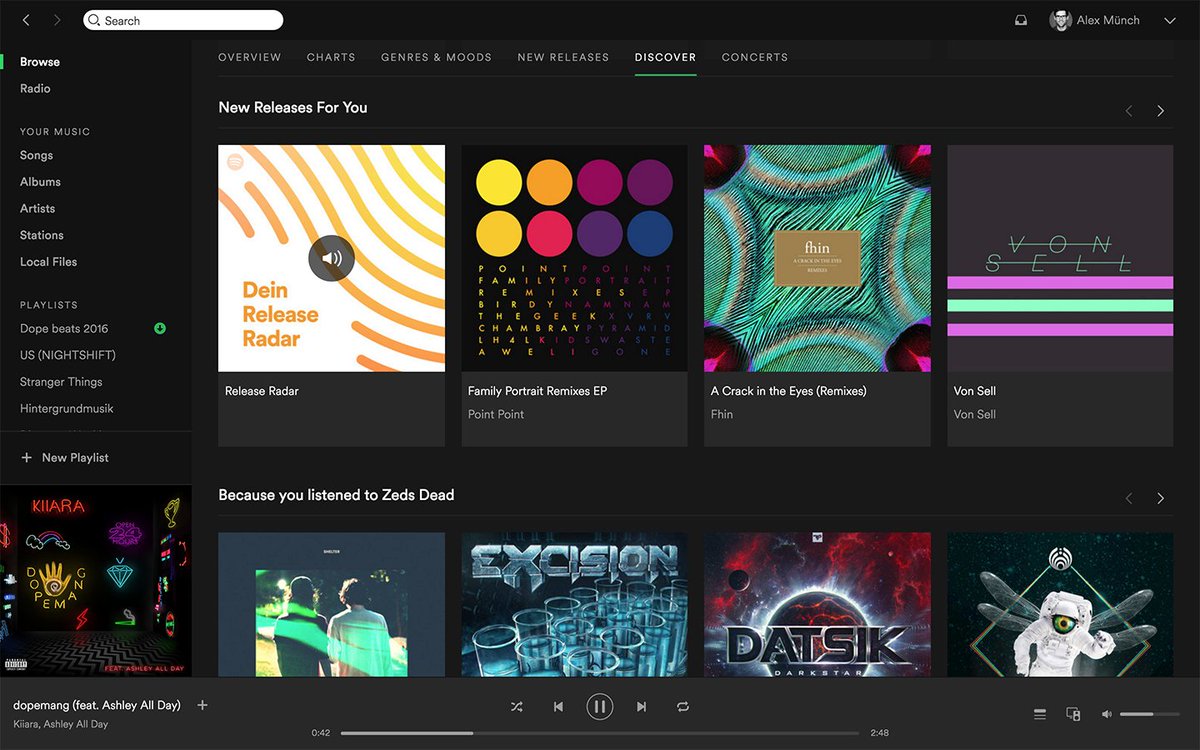Save dopemang with the plus icon

[x=202, y=705]
